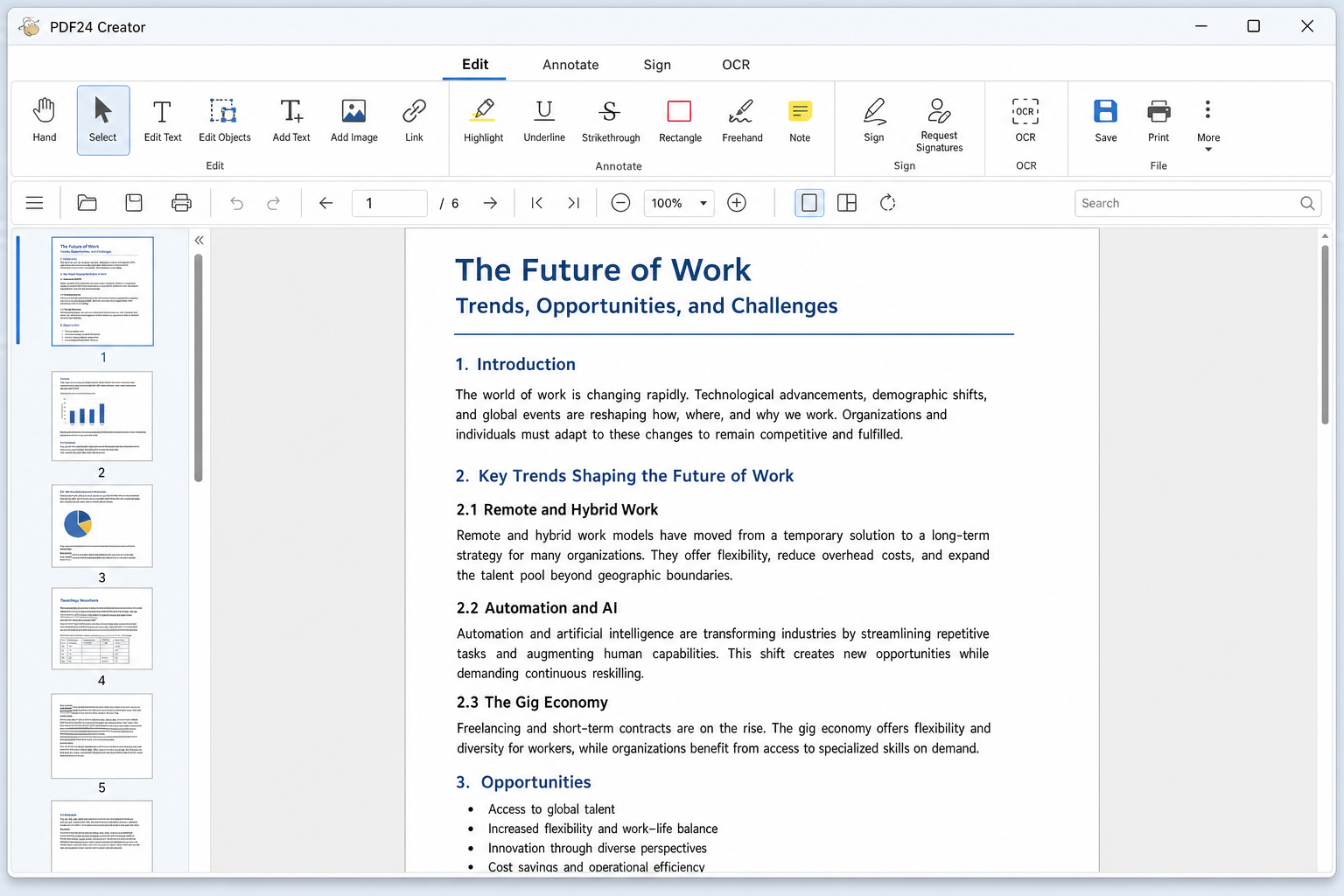Toggle the multi-page layout view

click(x=847, y=203)
